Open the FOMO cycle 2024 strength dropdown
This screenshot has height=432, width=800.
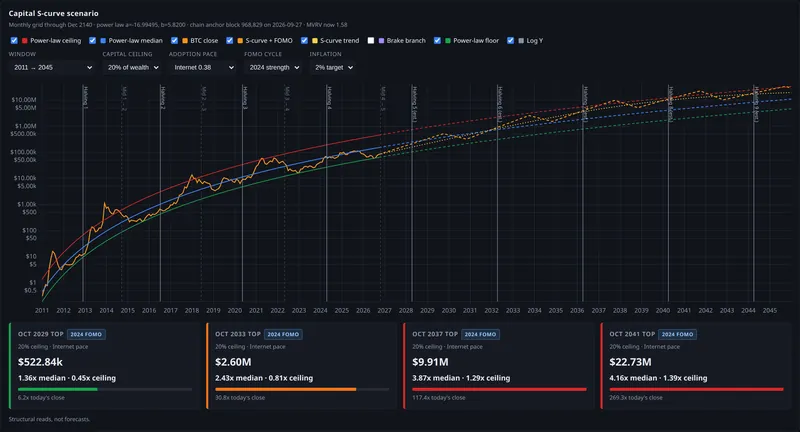point(273,67)
